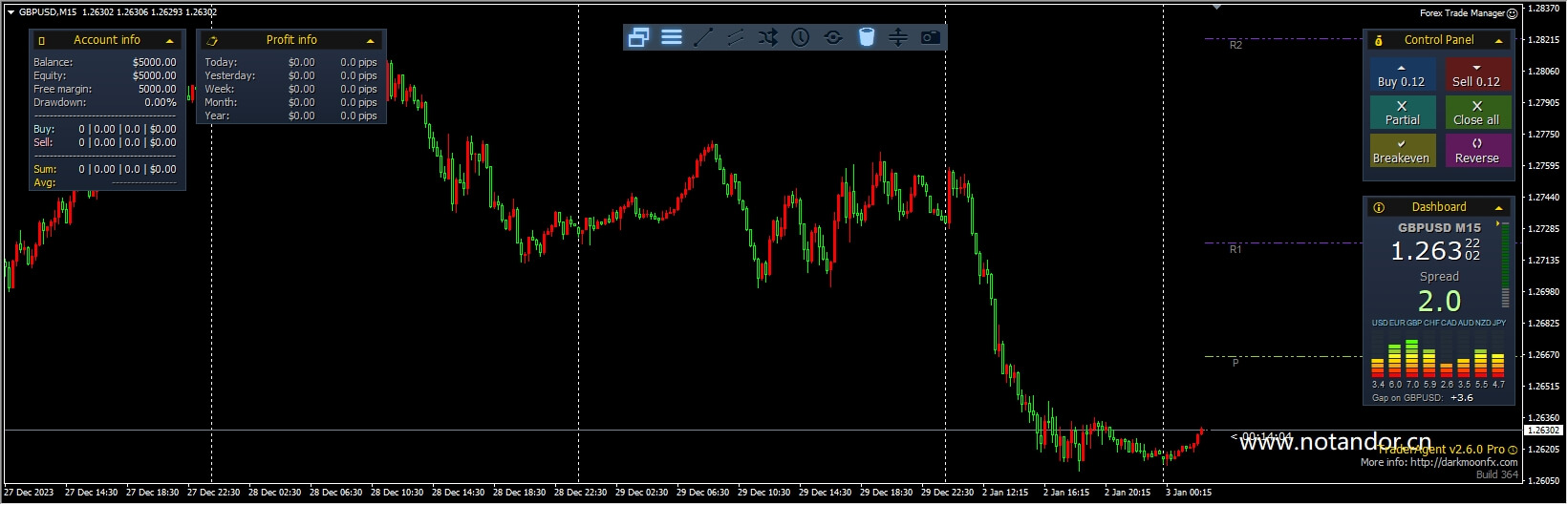Click the Build 364 text
The height and width of the screenshot is (505, 1568).
point(1496,474)
